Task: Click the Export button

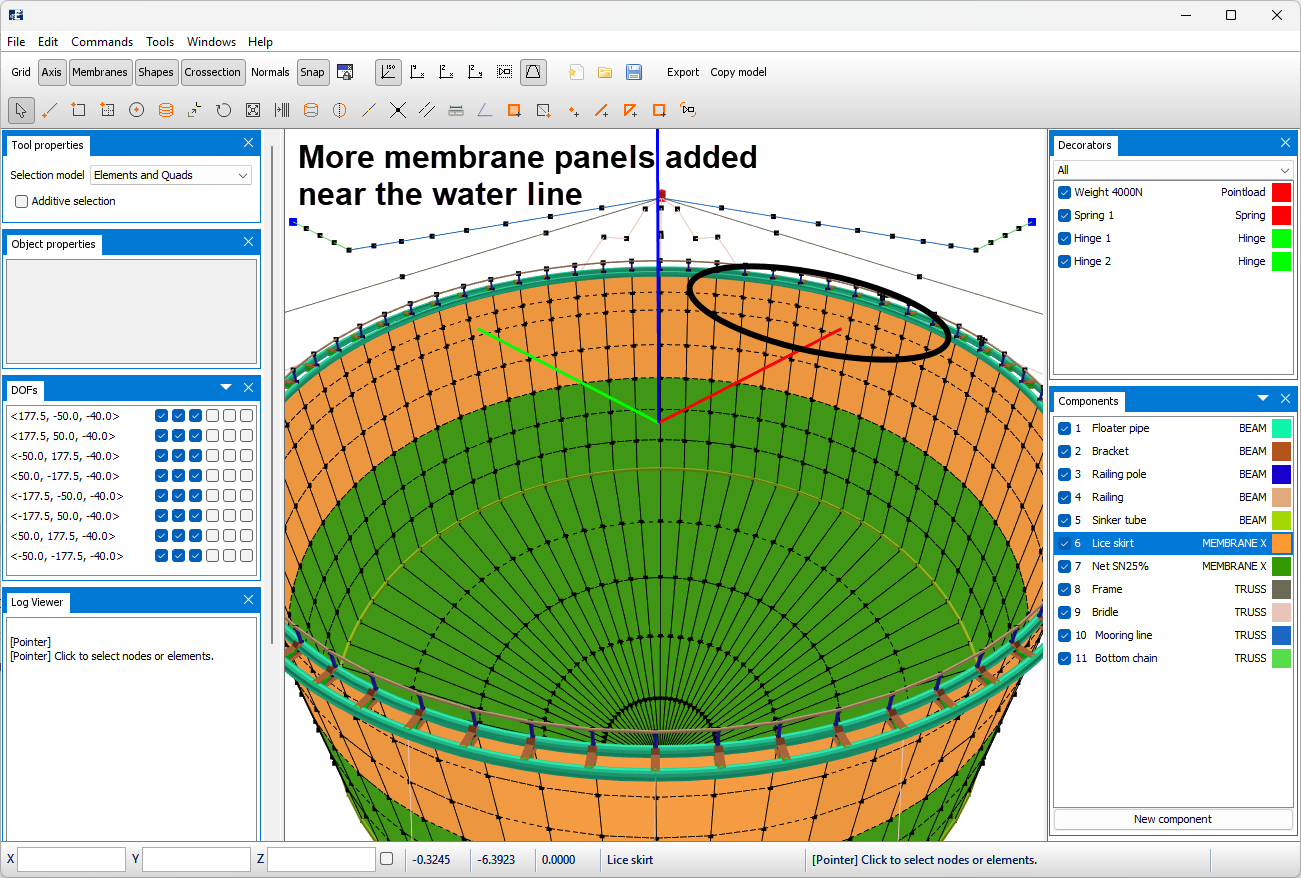Action: pos(683,72)
